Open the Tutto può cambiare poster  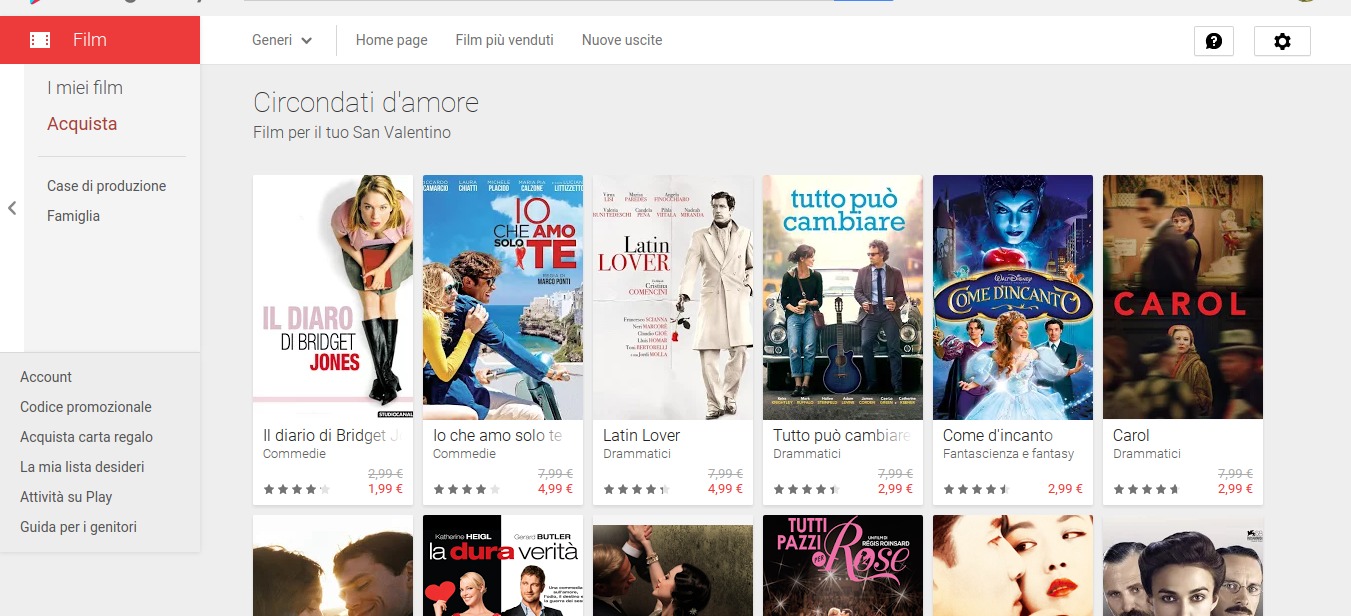click(843, 297)
